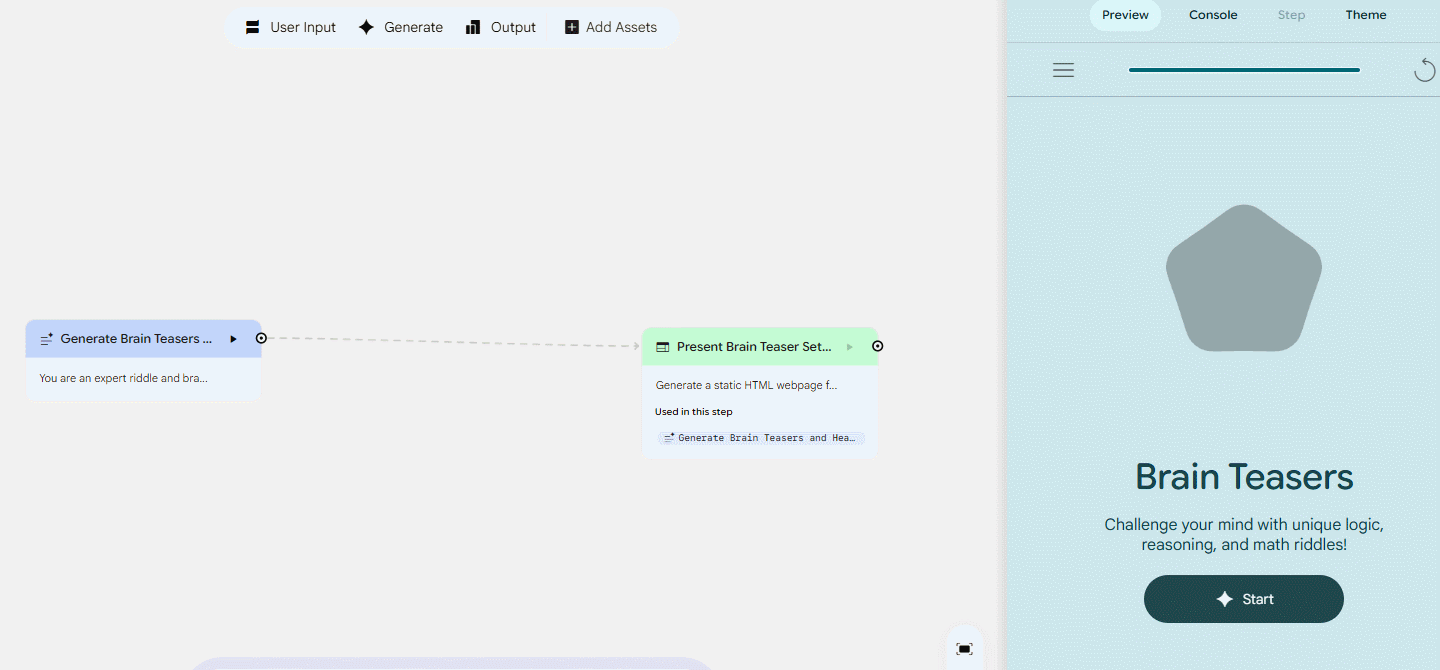Click the pentagon placeholder image
This screenshot has width=1440, height=670.
click(x=1243, y=280)
